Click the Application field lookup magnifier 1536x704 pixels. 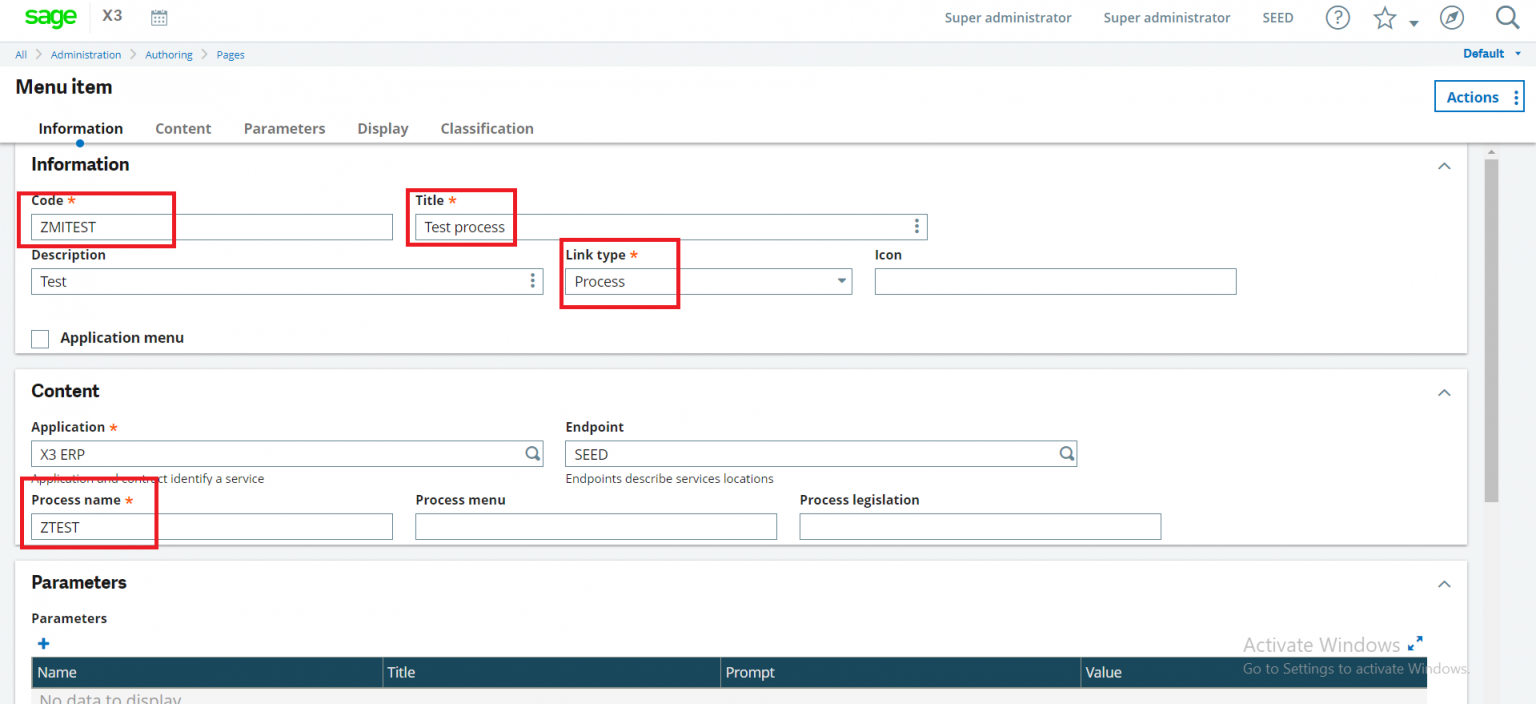[532, 453]
